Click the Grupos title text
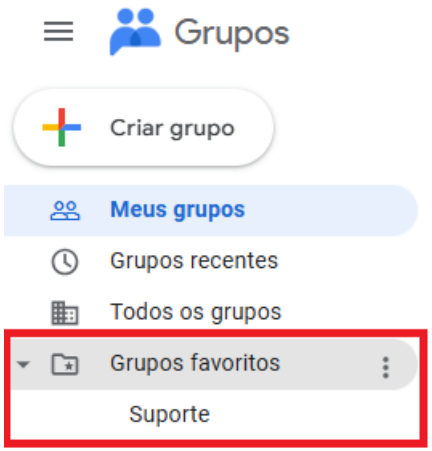This screenshot has width=432, height=451. point(232,33)
